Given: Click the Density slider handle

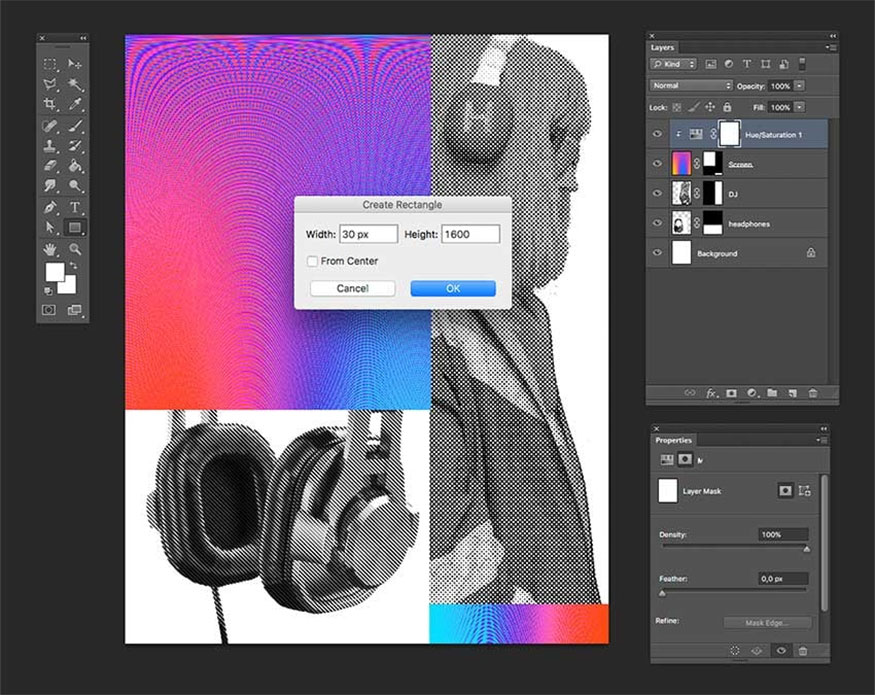Looking at the screenshot, I should (806, 549).
